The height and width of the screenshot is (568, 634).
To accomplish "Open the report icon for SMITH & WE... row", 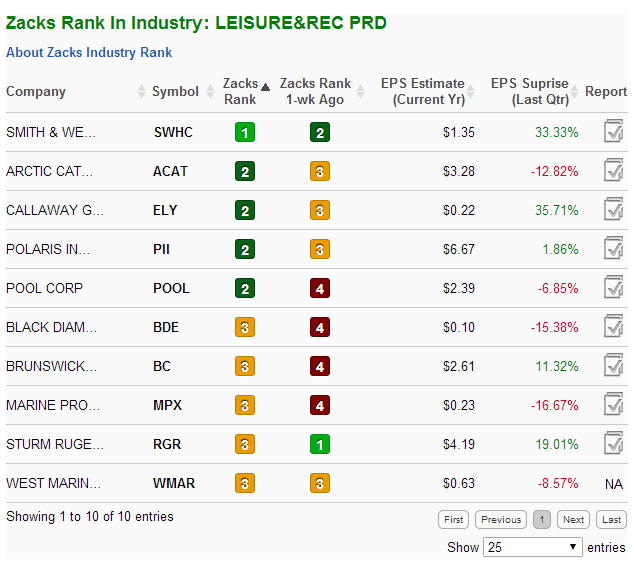I will (x=613, y=132).
